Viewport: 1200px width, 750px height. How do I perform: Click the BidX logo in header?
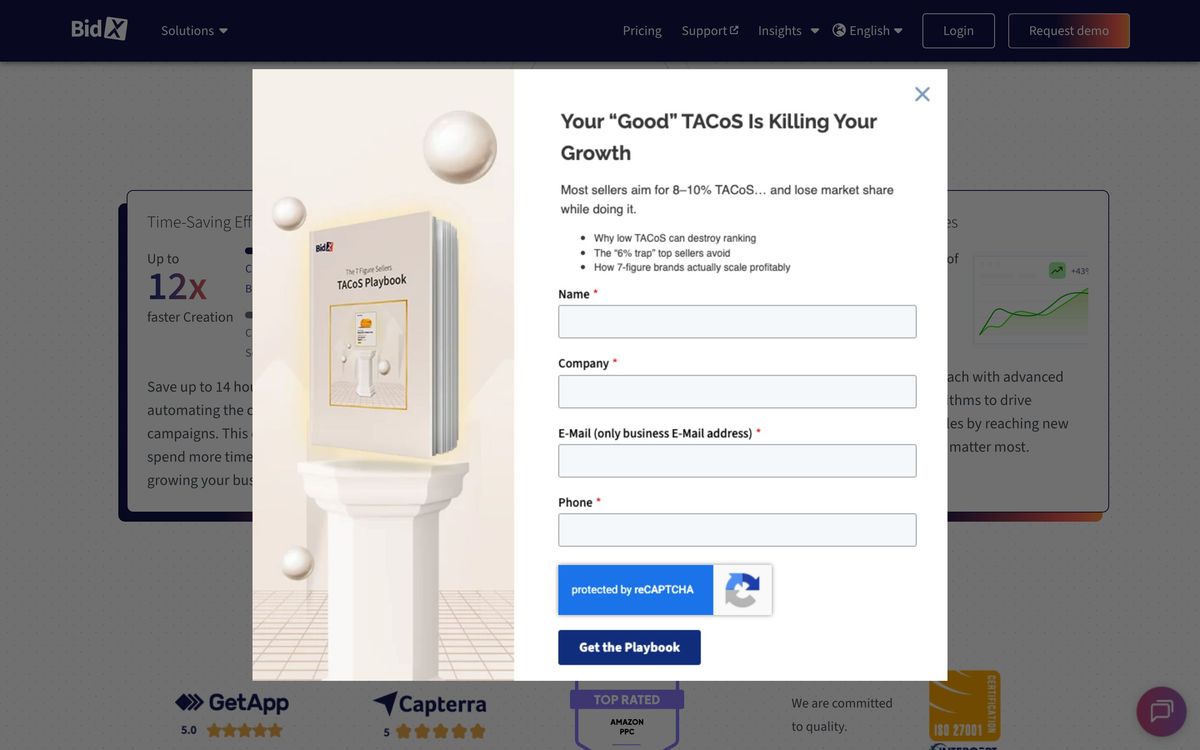pos(99,29)
